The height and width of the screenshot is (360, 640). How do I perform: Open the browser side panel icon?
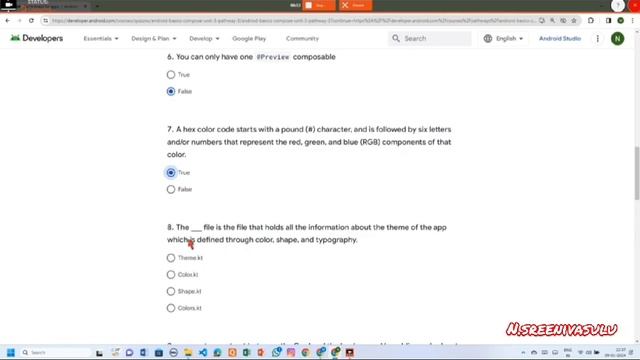tap(608, 20)
